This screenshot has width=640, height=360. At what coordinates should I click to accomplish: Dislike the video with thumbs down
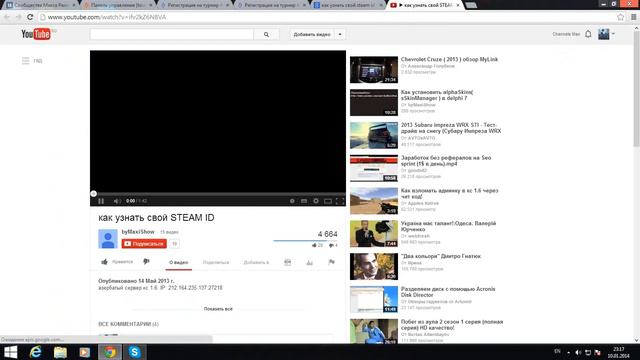click(146, 262)
